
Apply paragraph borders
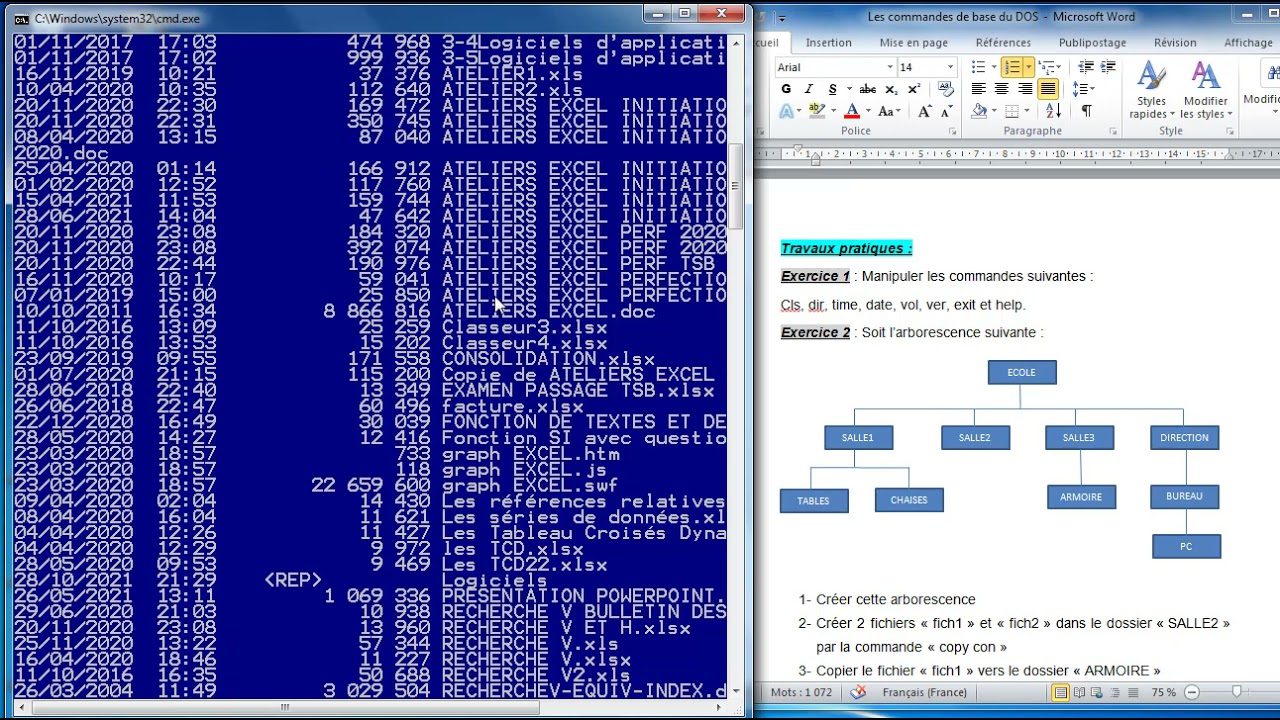1012,111
